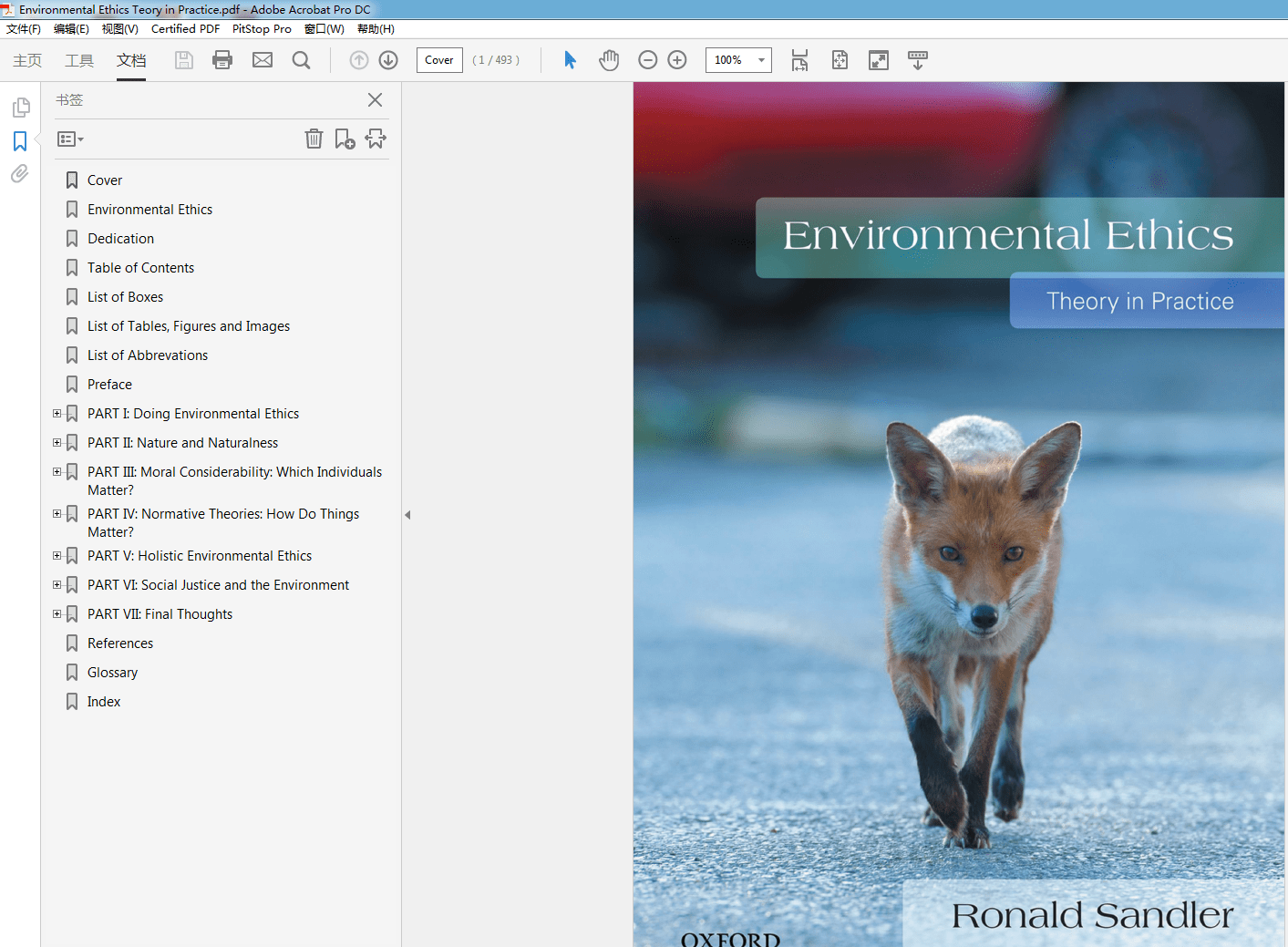This screenshot has height=947, width=1288.
Task: Open the Attachments panel
Action: [x=19, y=173]
